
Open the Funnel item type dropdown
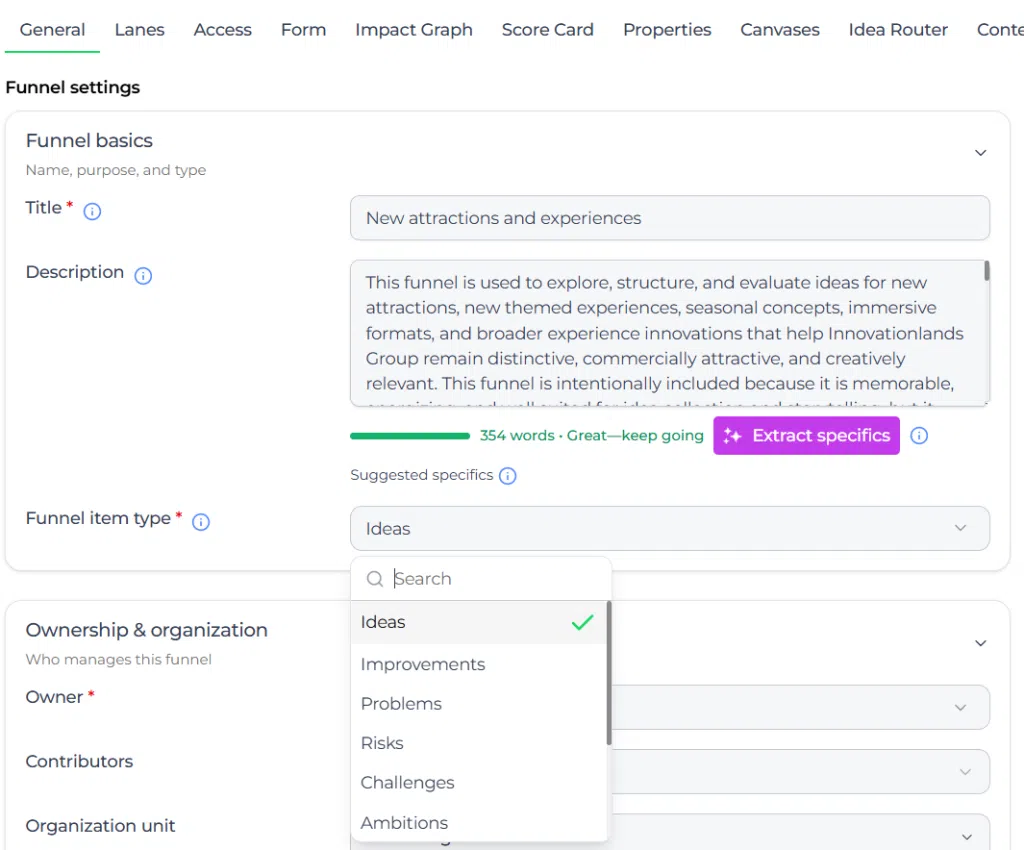click(x=669, y=528)
